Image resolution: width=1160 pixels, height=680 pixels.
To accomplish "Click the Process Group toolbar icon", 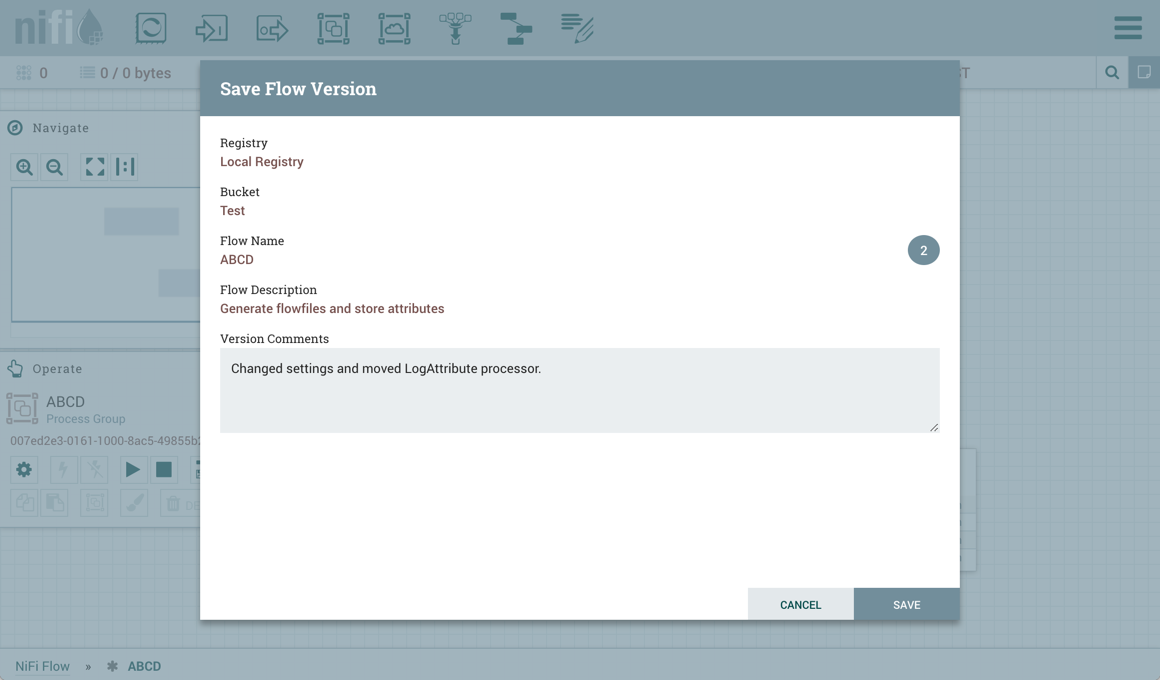I will [x=333, y=28].
